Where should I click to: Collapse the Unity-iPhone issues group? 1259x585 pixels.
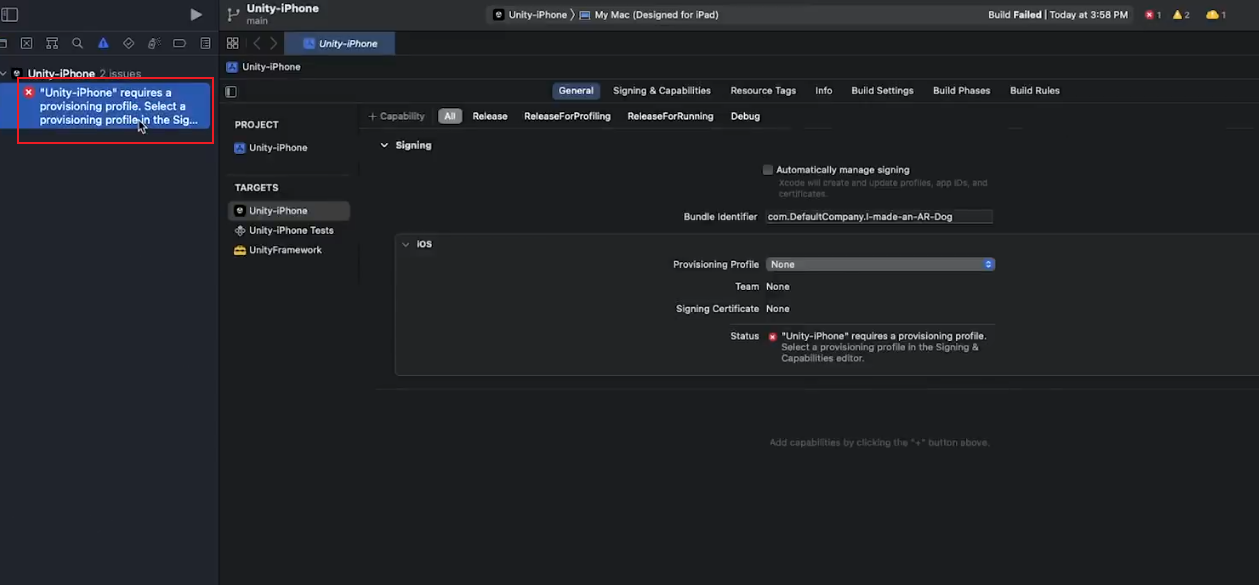(4, 74)
